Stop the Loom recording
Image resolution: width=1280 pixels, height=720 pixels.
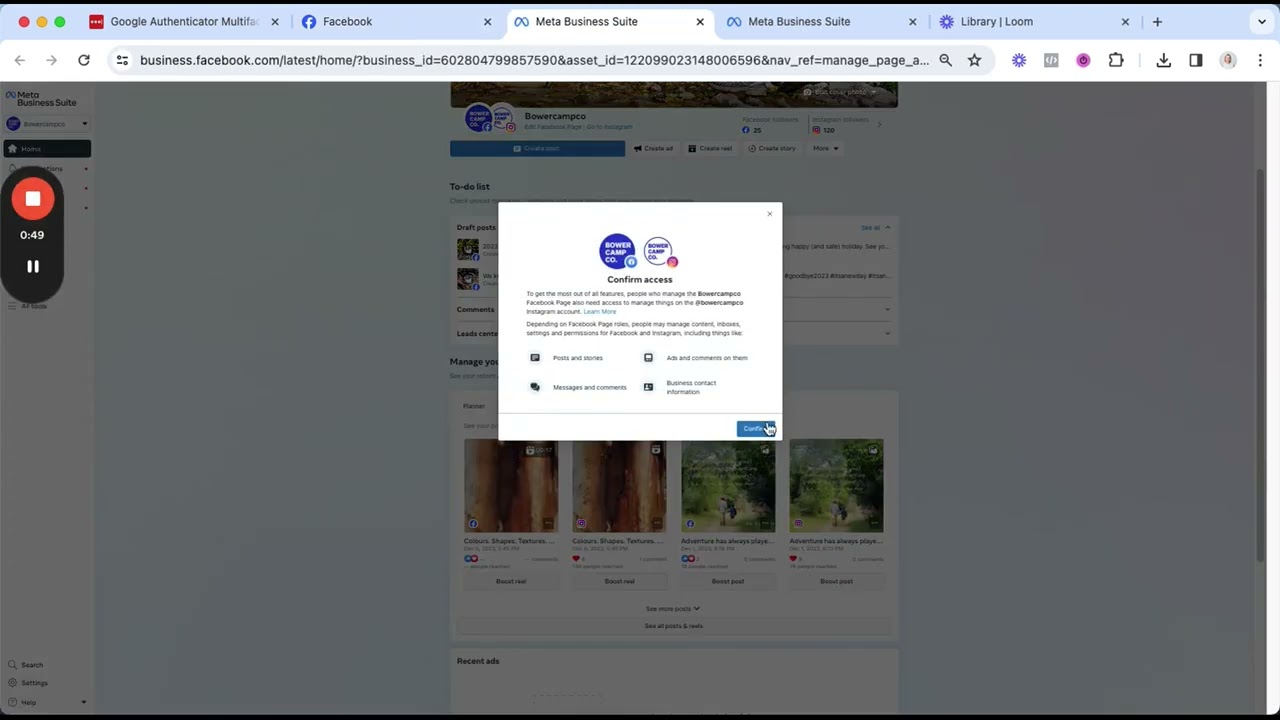(32, 199)
